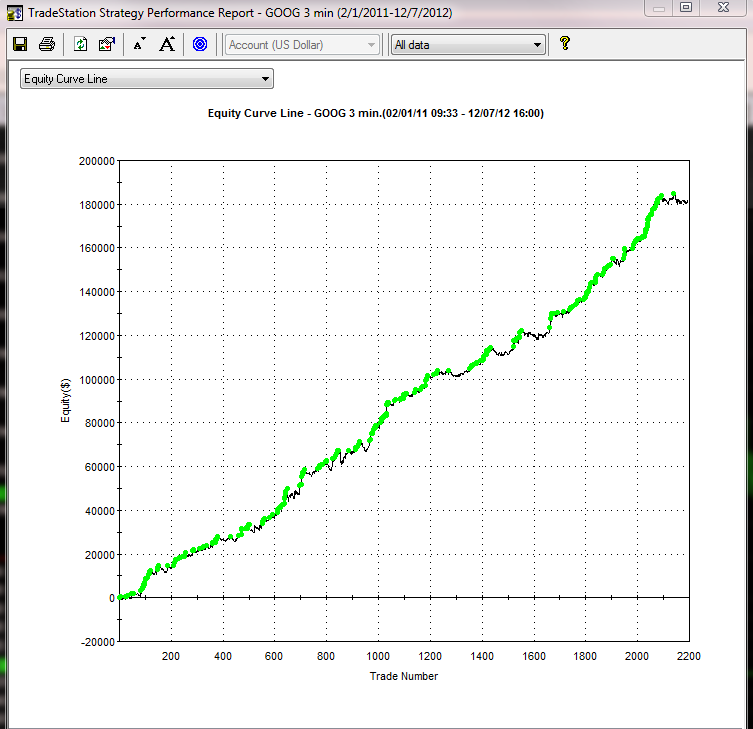Screen dimensions: 753x729
Task: Close the Strategy Performance Report window
Action: [724, 8]
